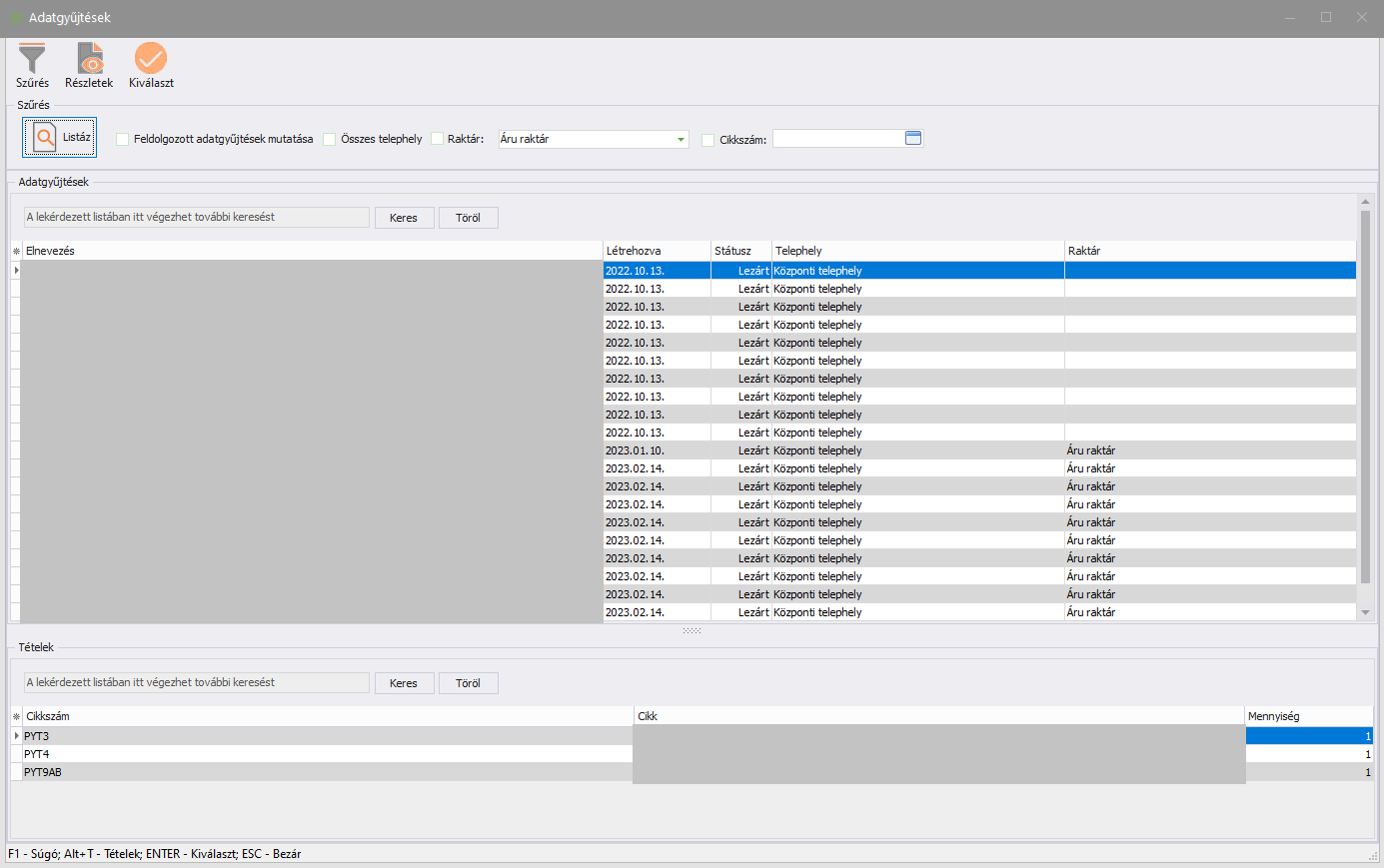The width and height of the screenshot is (1384, 868).
Task: Check the Raktár filter checkbox
Action: pos(438,140)
